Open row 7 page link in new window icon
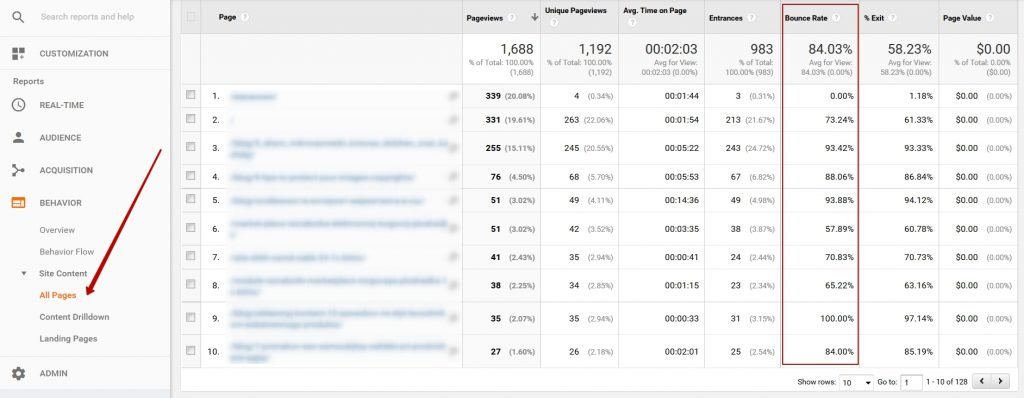Viewport: 1024px width, 398px height. coord(453,257)
